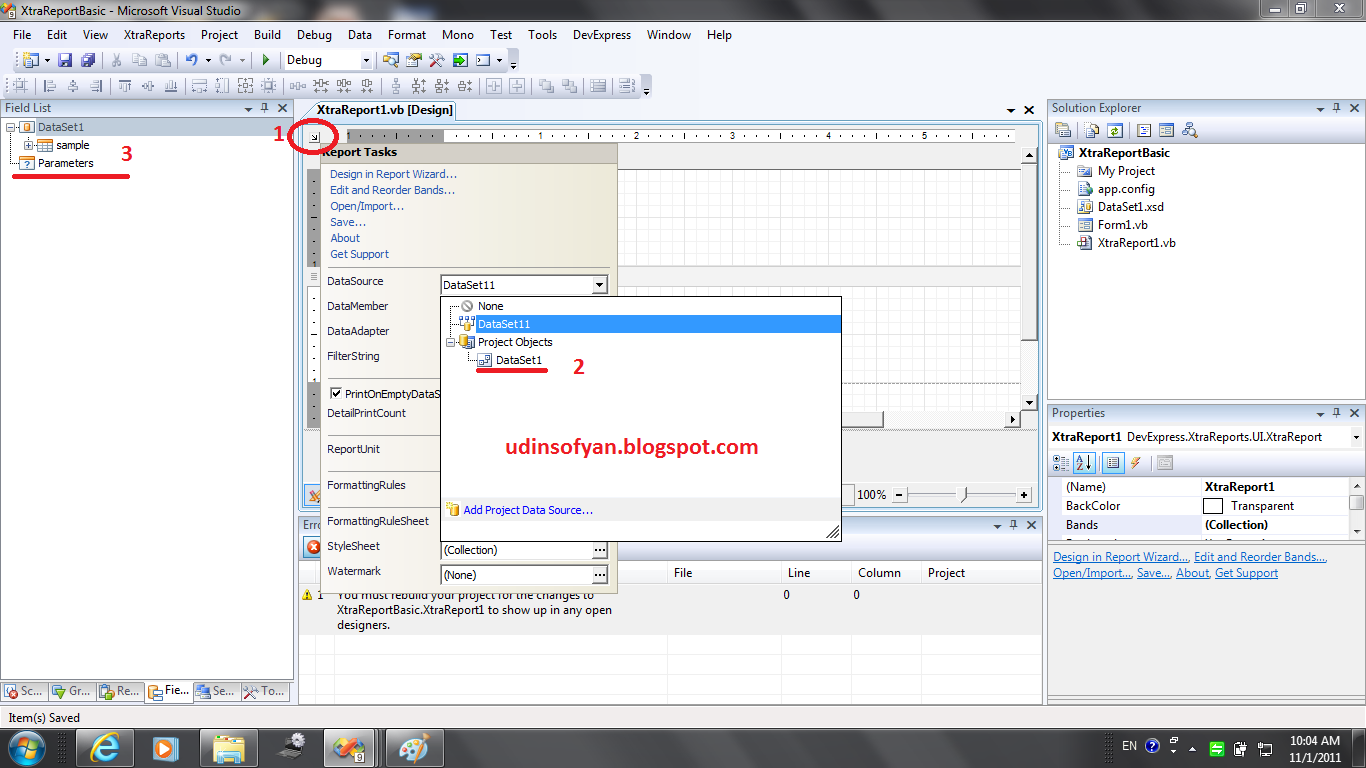1366x768 pixels.
Task: Select the Start Debugging green arrow icon
Action: 265,60
